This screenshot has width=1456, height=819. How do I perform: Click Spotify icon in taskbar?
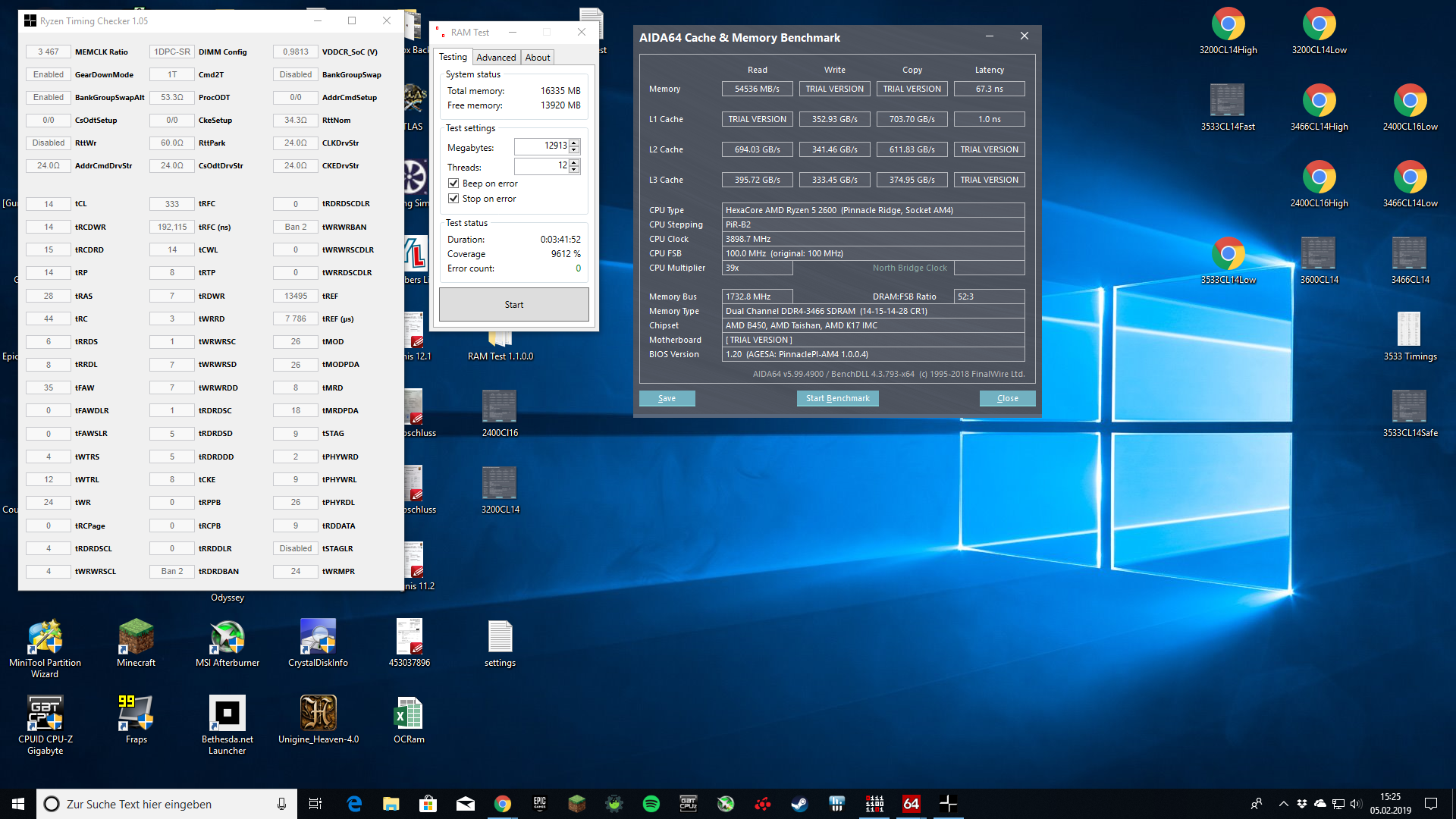point(651,804)
